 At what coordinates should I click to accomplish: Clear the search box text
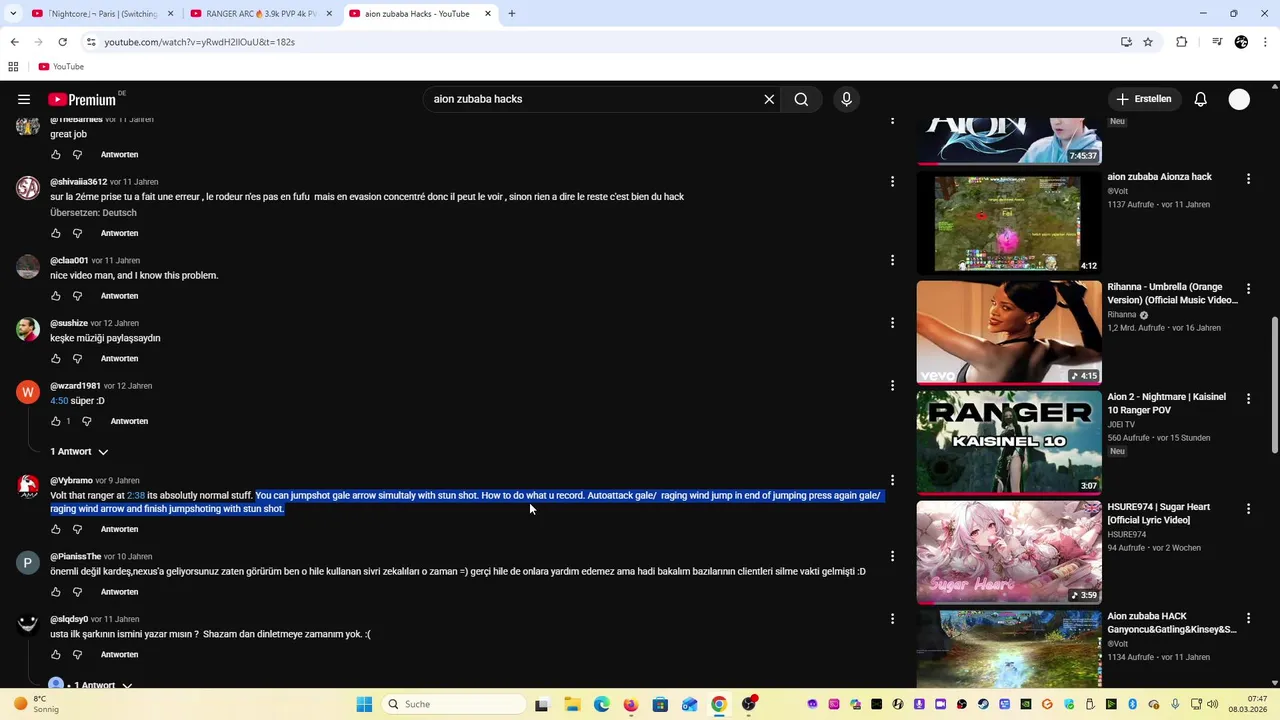tap(769, 99)
